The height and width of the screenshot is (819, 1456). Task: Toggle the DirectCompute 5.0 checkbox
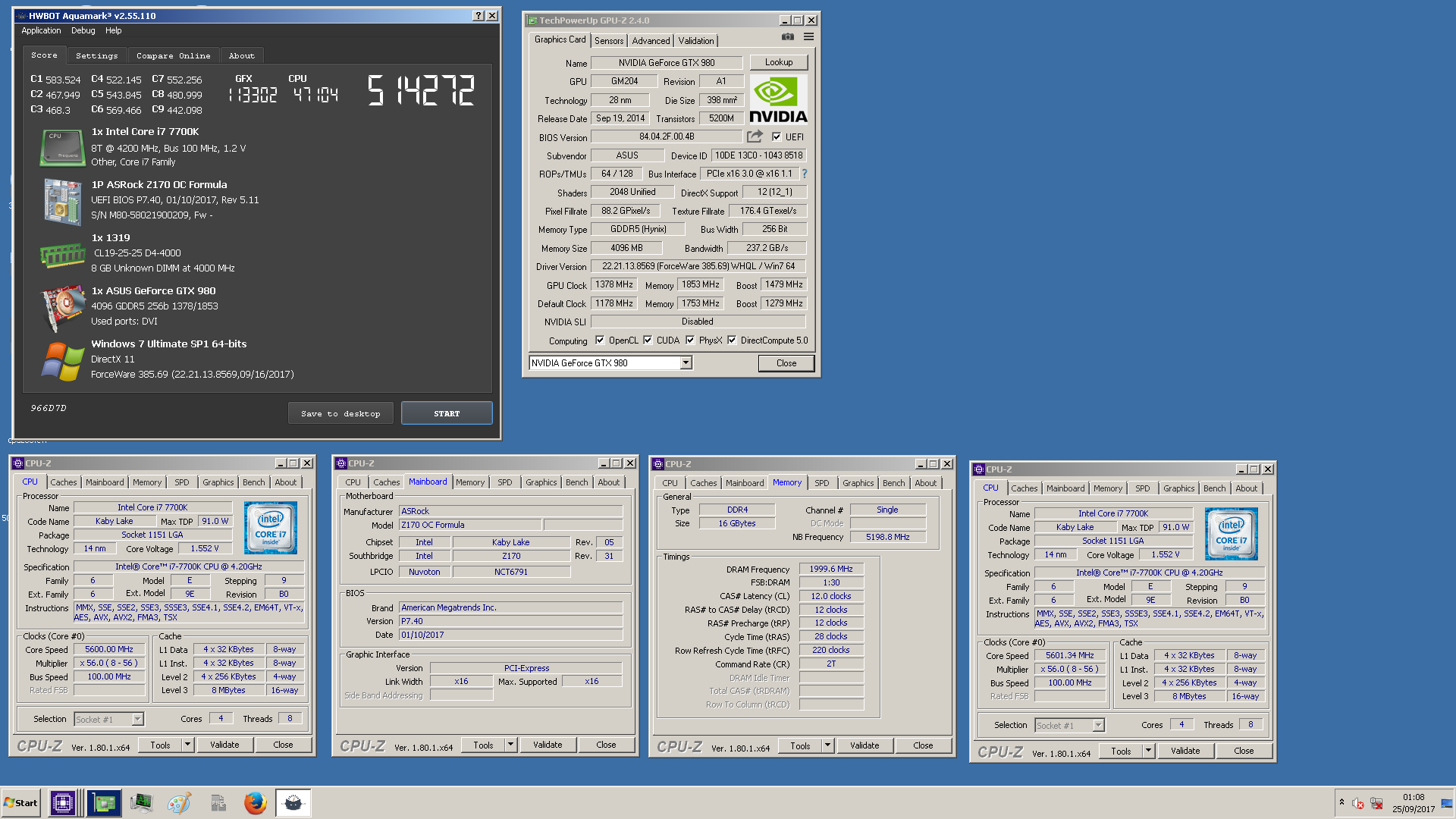(x=732, y=340)
